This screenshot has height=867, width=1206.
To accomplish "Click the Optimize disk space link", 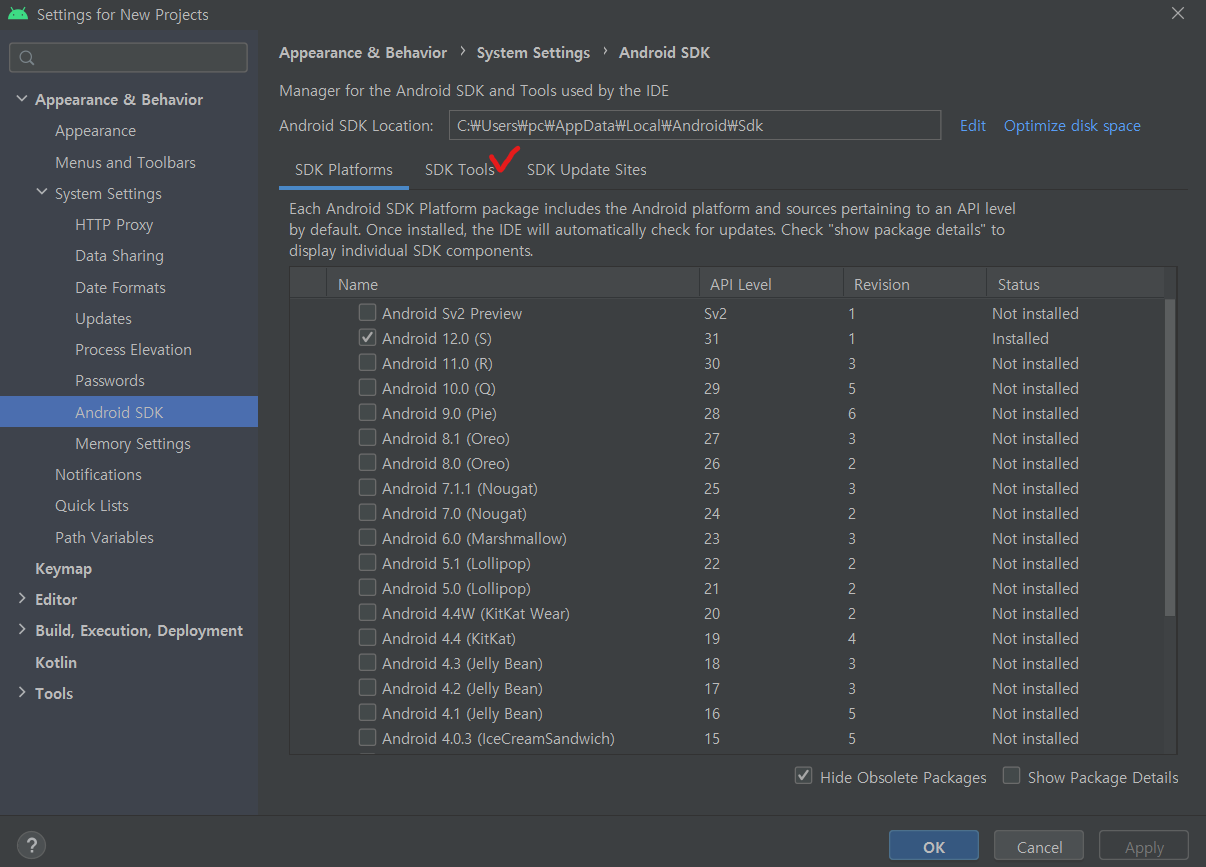I will pos(1072,126).
